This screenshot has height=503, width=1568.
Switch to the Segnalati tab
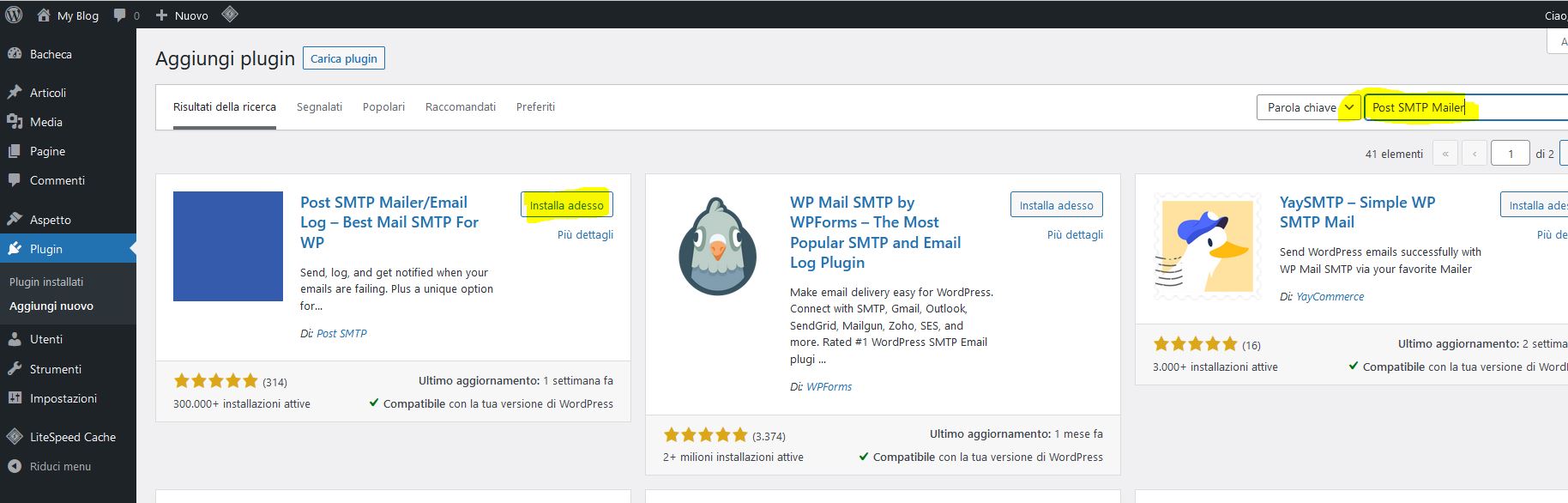(x=319, y=107)
